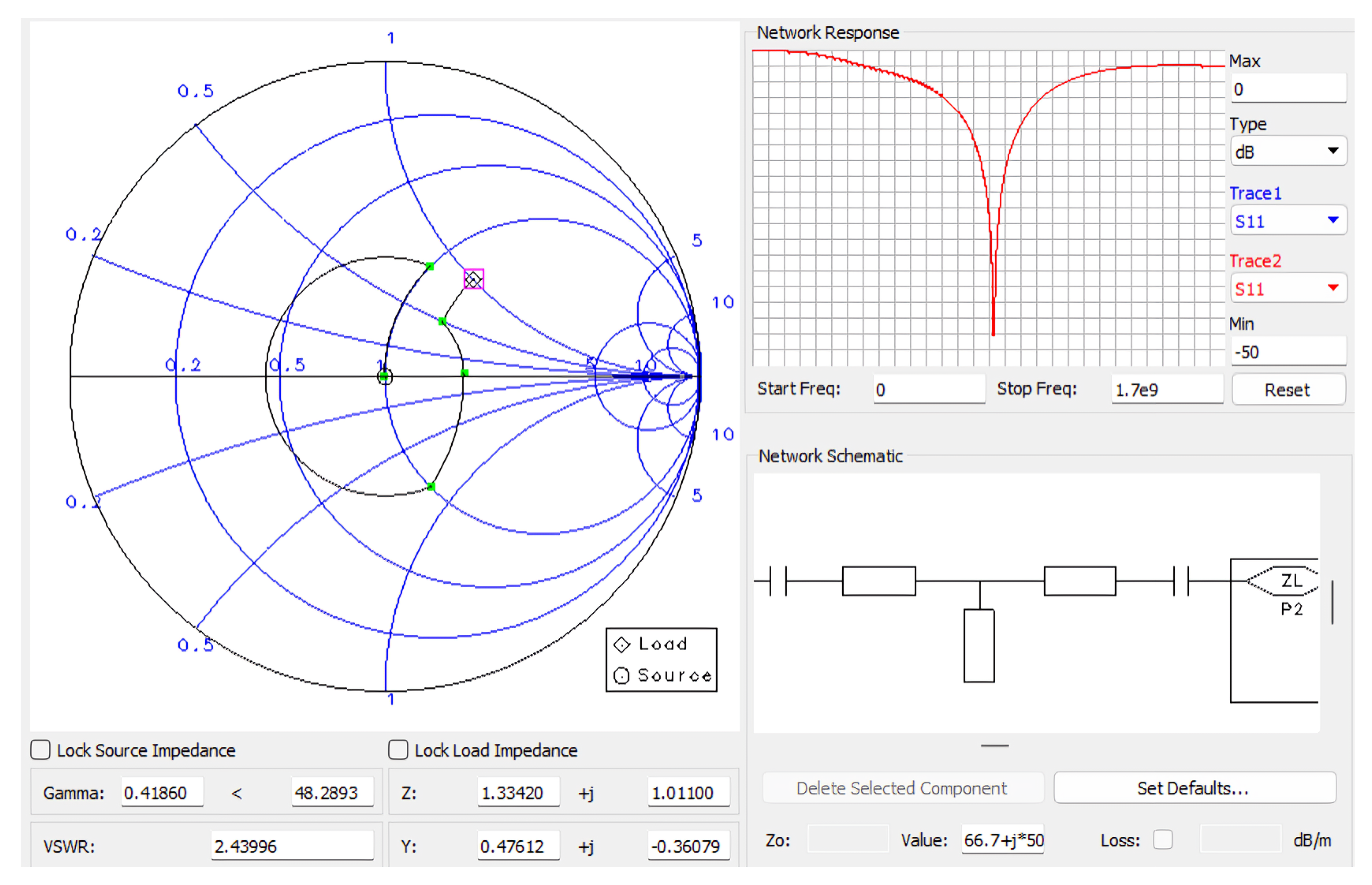Enable Lock Load Impedance checkbox
This screenshot has width=1372, height=885.
(398, 750)
